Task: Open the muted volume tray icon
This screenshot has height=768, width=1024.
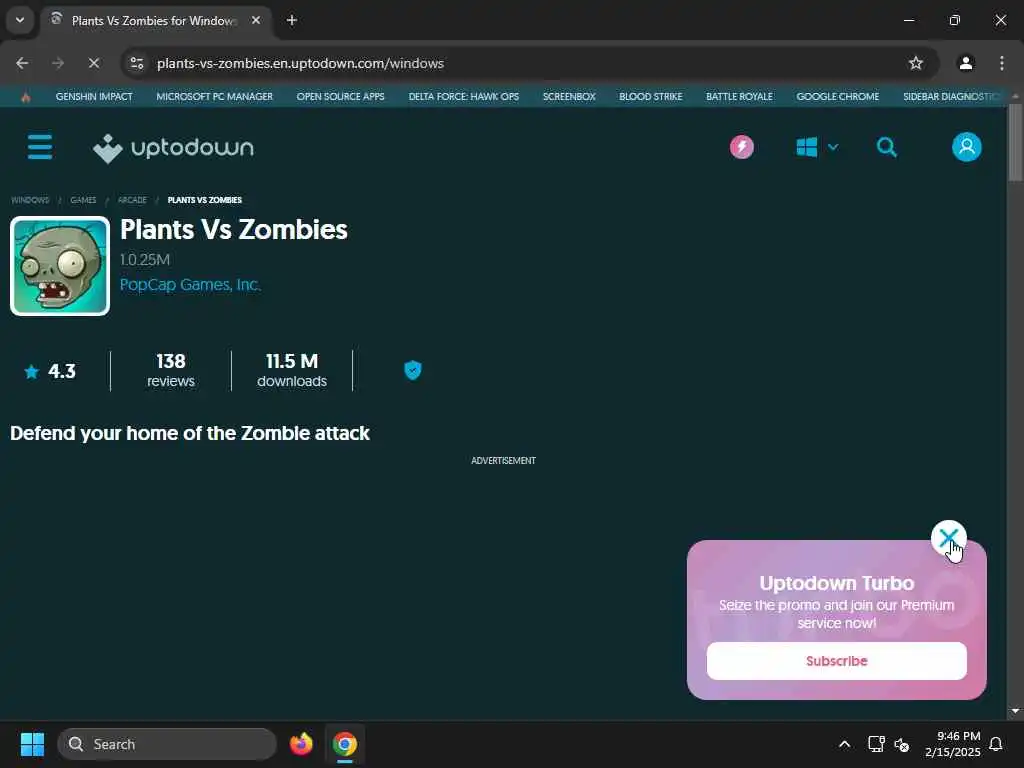Action: [x=902, y=744]
